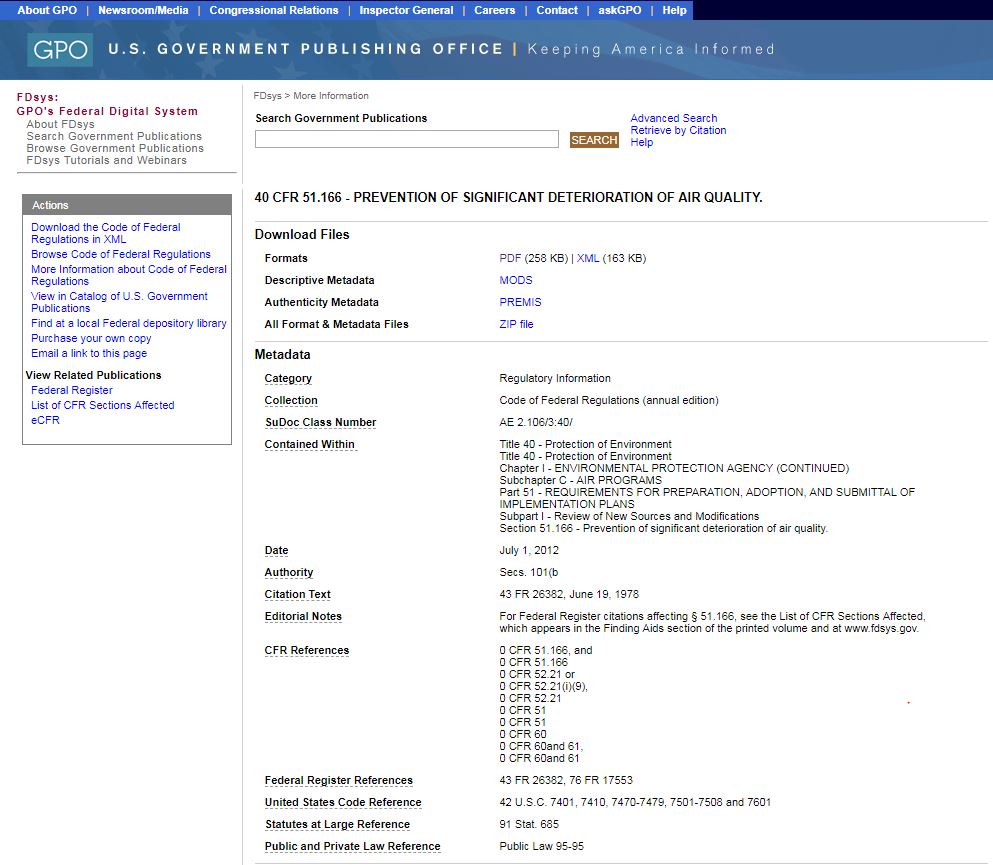The height and width of the screenshot is (865, 993).
Task: Email a link to this page
Action: 89,352
